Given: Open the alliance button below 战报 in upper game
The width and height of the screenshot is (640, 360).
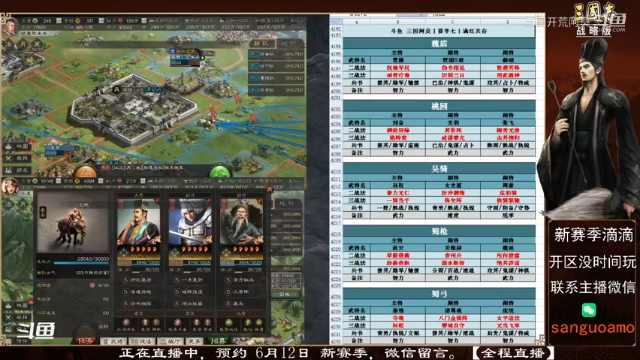Looking at the screenshot, I should click(x=17, y=170).
